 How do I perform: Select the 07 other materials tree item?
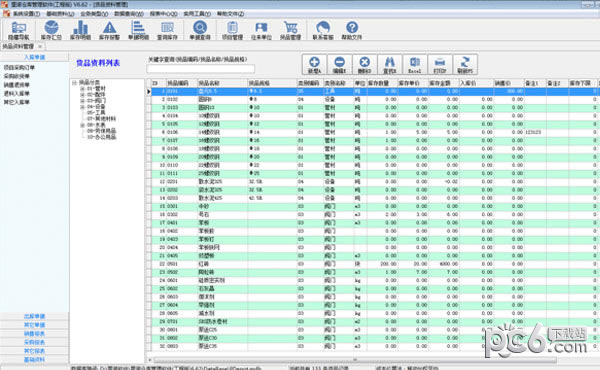click(101, 119)
